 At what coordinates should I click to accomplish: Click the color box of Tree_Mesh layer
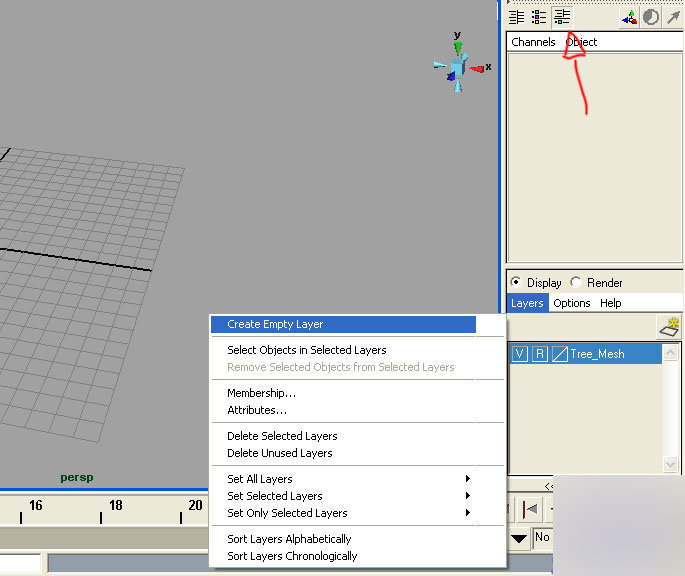tap(560, 354)
